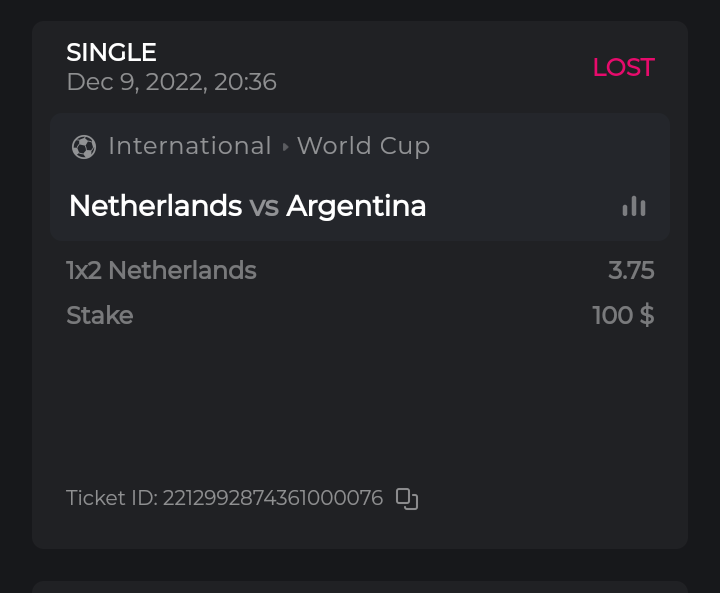Screen dimensions: 720x593
Task: Click the breadcrumb arrow before World Cup
Action: click(285, 147)
